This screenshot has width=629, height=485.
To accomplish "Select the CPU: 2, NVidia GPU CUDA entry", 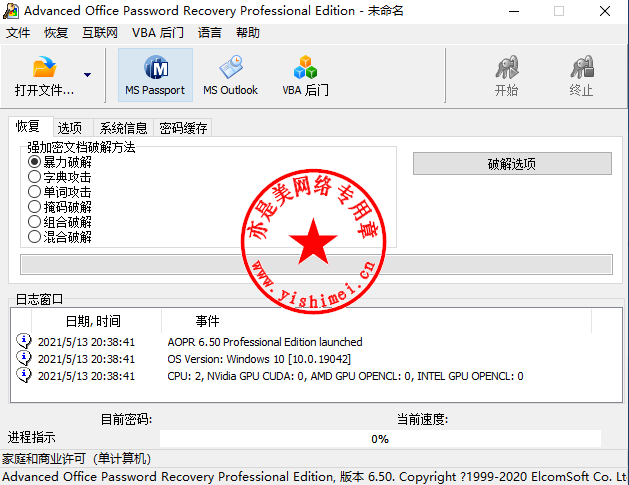I will [x=345, y=376].
